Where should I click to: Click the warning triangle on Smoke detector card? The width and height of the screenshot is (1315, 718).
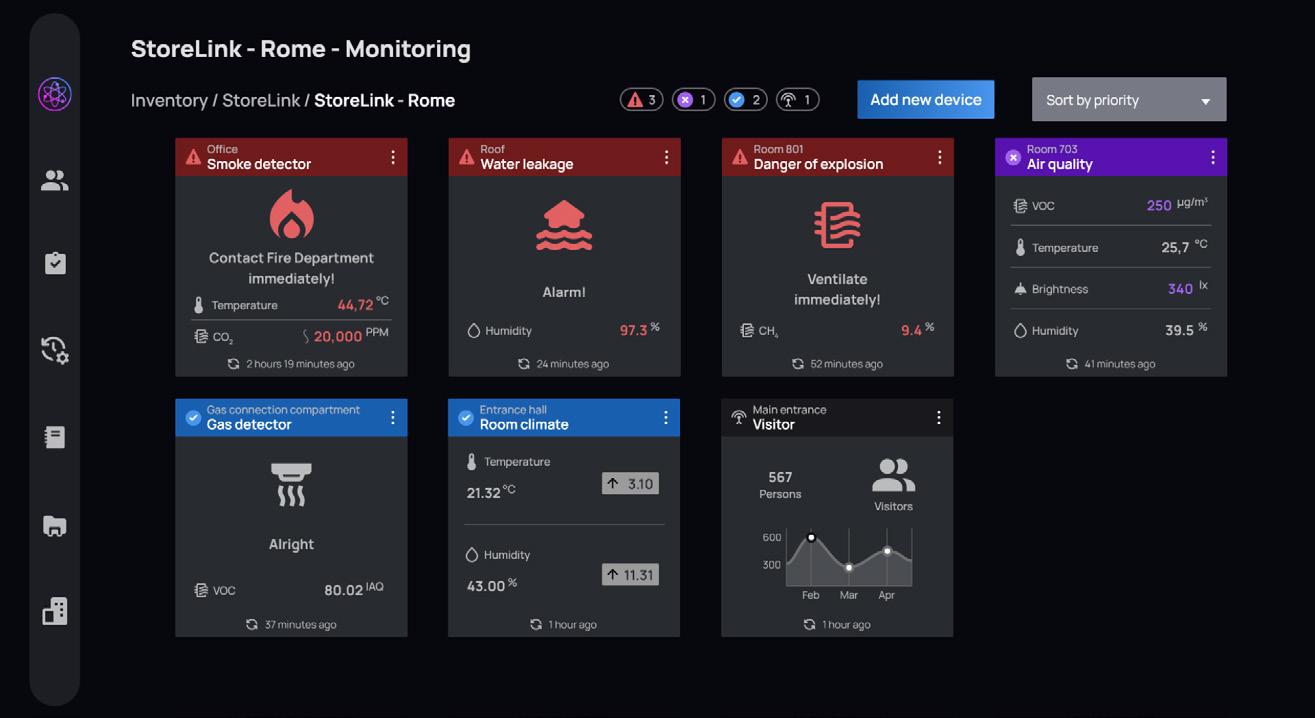tap(193, 157)
